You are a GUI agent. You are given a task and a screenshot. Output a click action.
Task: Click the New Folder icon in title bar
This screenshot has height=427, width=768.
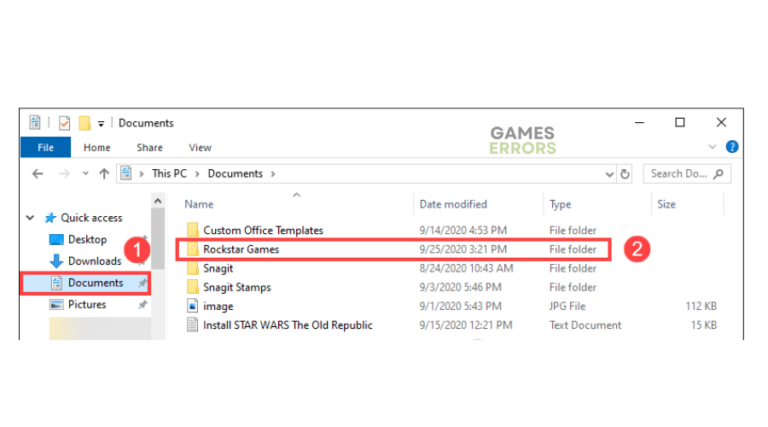pos(85,123)
